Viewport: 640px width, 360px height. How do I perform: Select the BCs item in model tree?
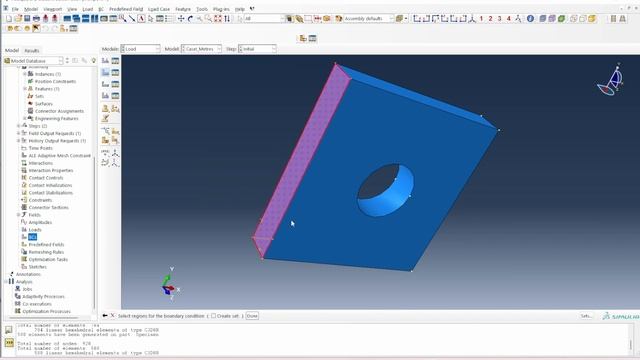tap(32, 237)
